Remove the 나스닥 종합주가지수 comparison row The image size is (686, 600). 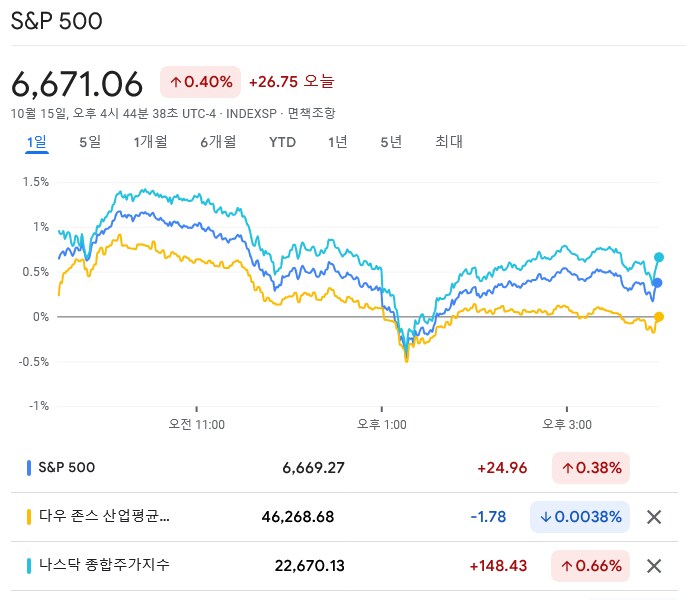[x=654, y=566]
